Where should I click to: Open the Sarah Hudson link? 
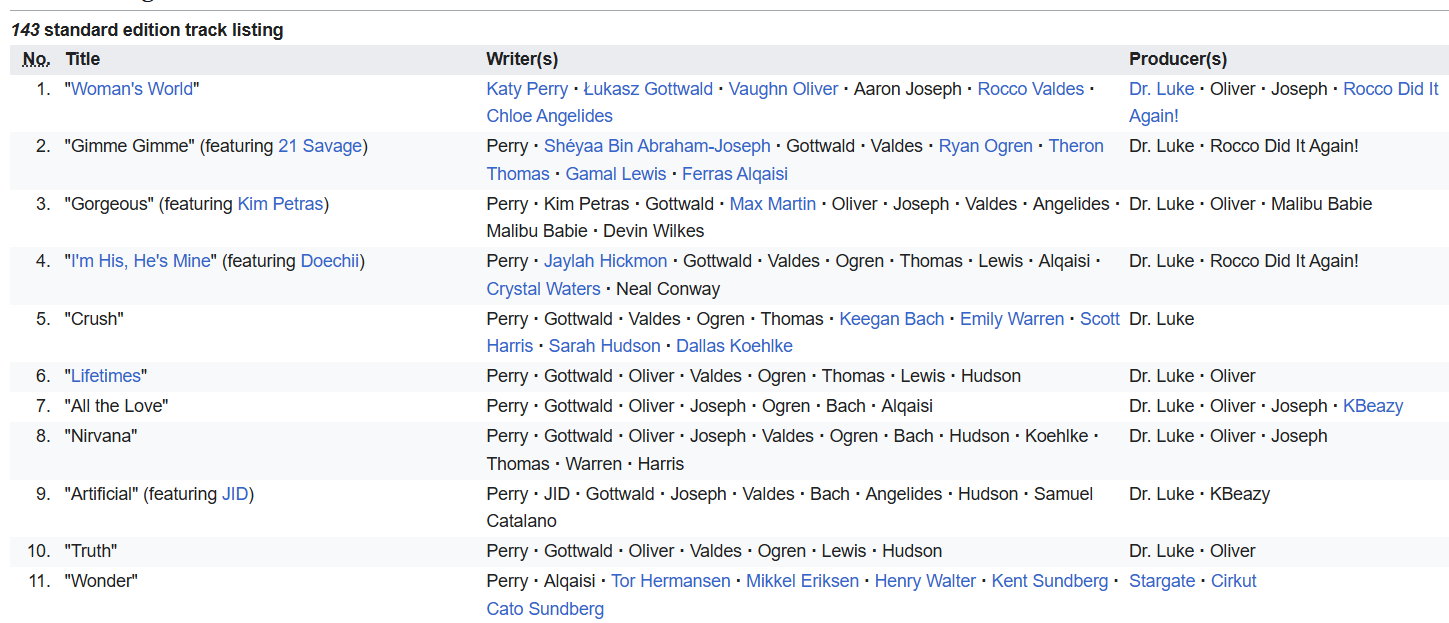click(x=604, y=346)
